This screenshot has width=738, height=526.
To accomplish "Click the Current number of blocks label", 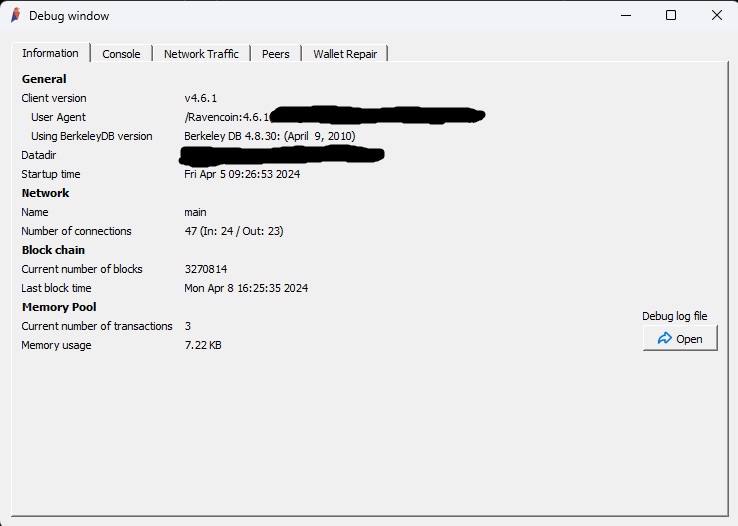I will coord(82,269).
